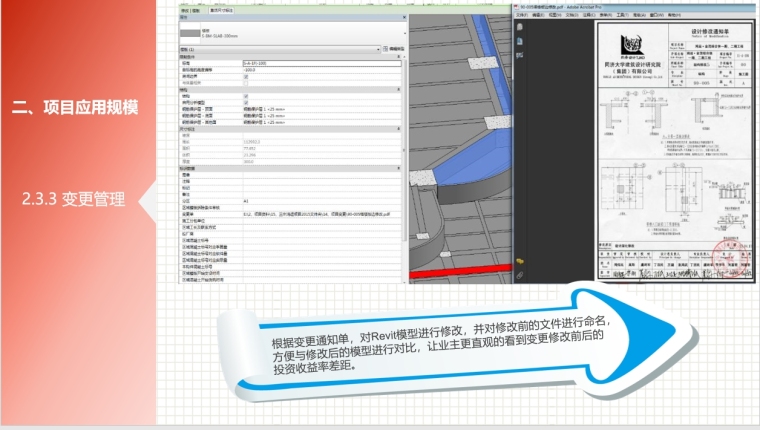Open the Tools menu in Acrobat menu bar

[x=621, y=15]
